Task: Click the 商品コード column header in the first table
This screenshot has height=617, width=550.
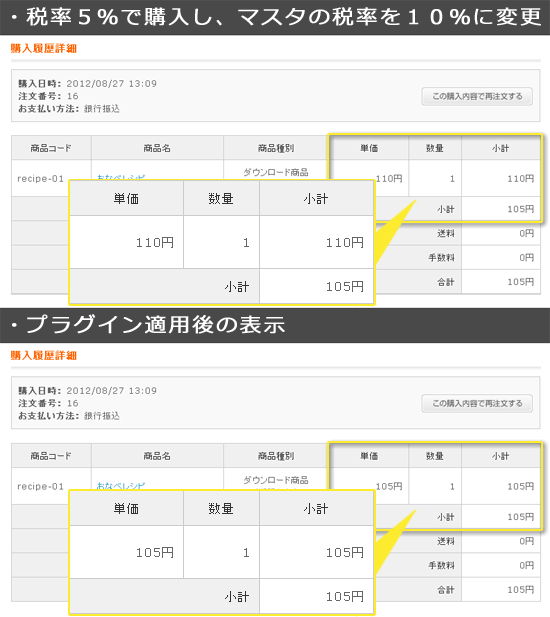Action: pos(51,148)
